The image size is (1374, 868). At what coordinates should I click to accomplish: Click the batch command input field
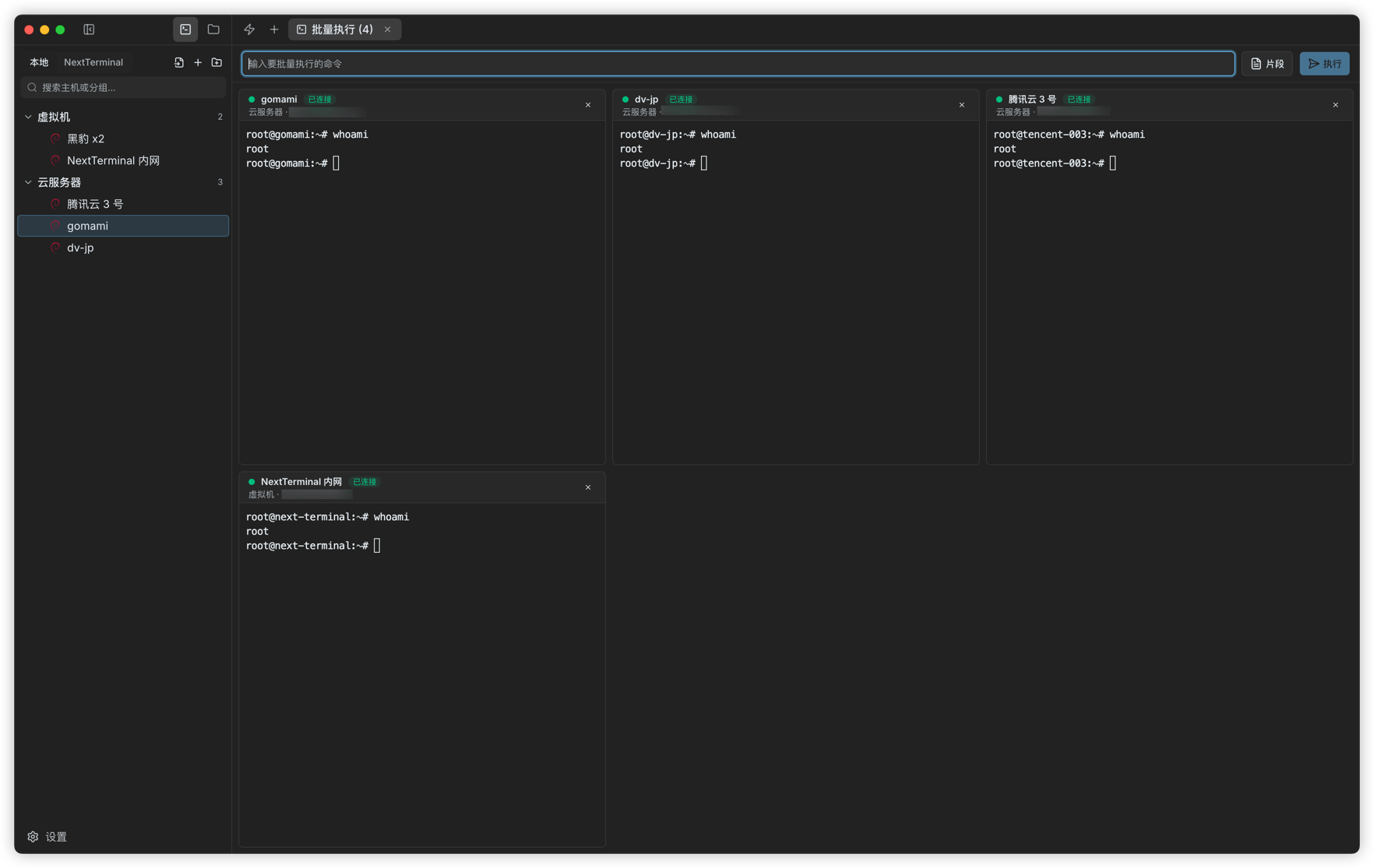tap(738, 64)
